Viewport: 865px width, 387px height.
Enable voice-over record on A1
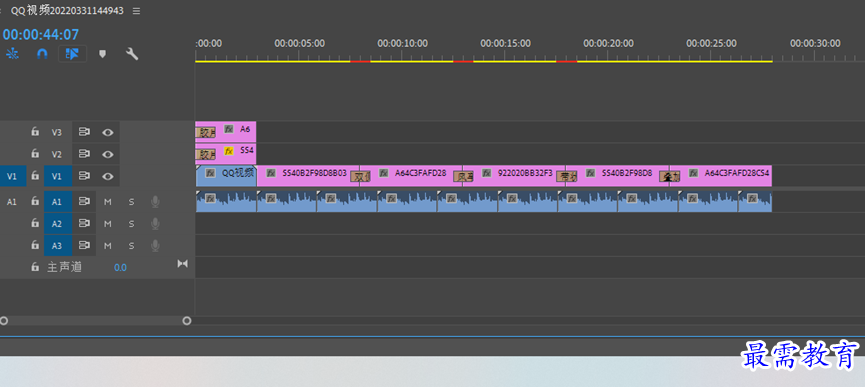pos(155,202)
